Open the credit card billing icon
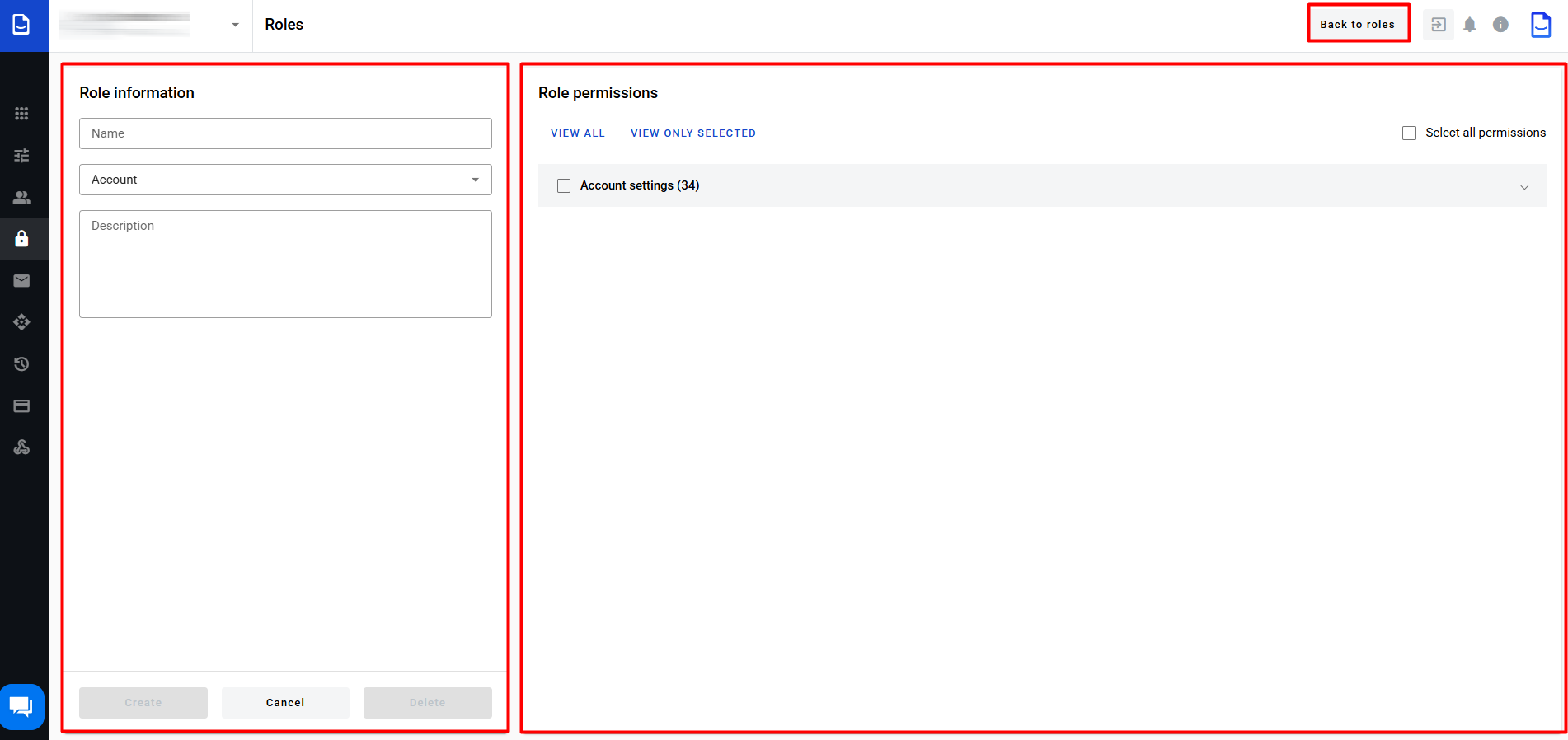The height and width of the screenshot is (740, 1568). tap(22, 406)
